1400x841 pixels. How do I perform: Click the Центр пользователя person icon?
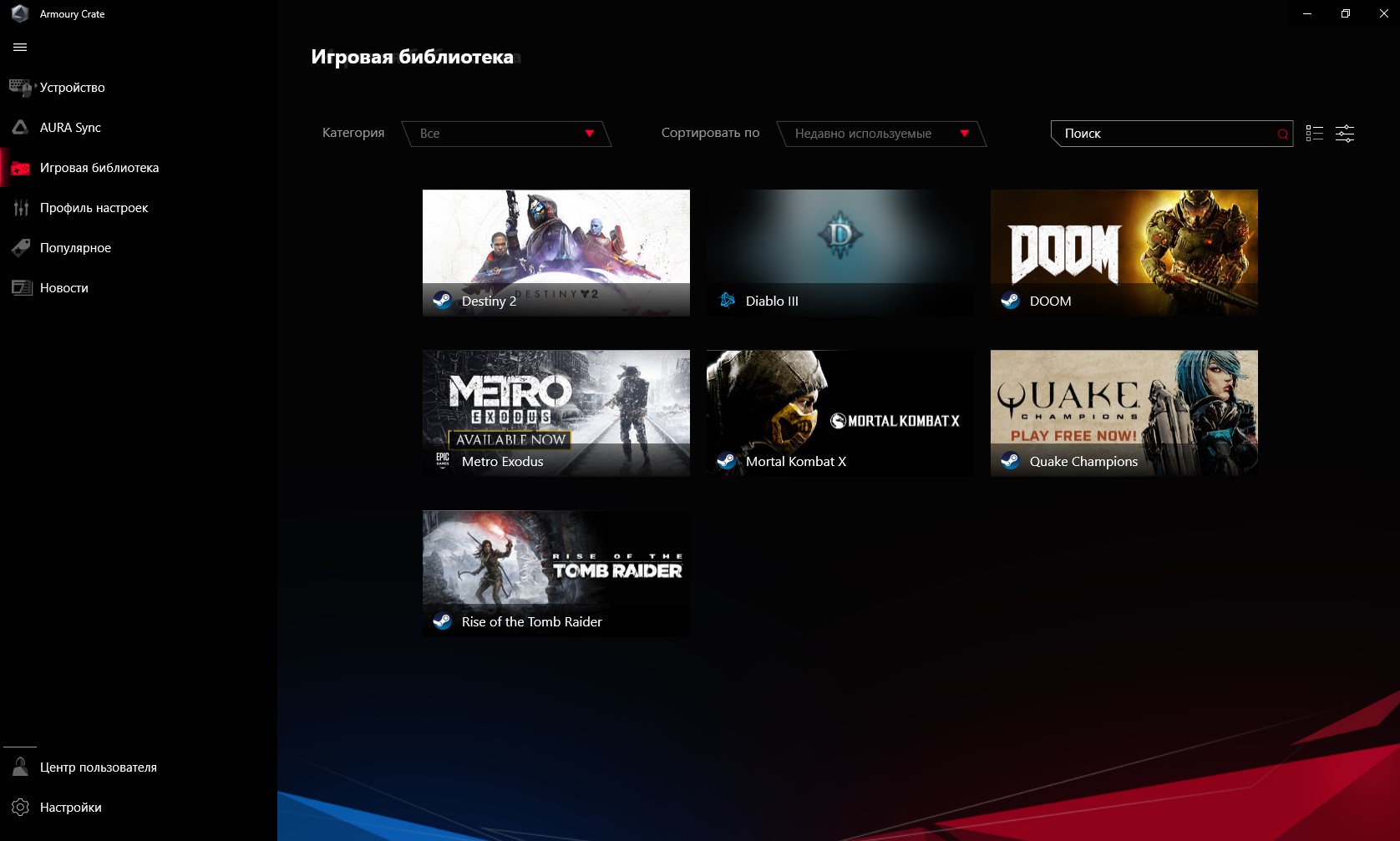pos(21,767)
